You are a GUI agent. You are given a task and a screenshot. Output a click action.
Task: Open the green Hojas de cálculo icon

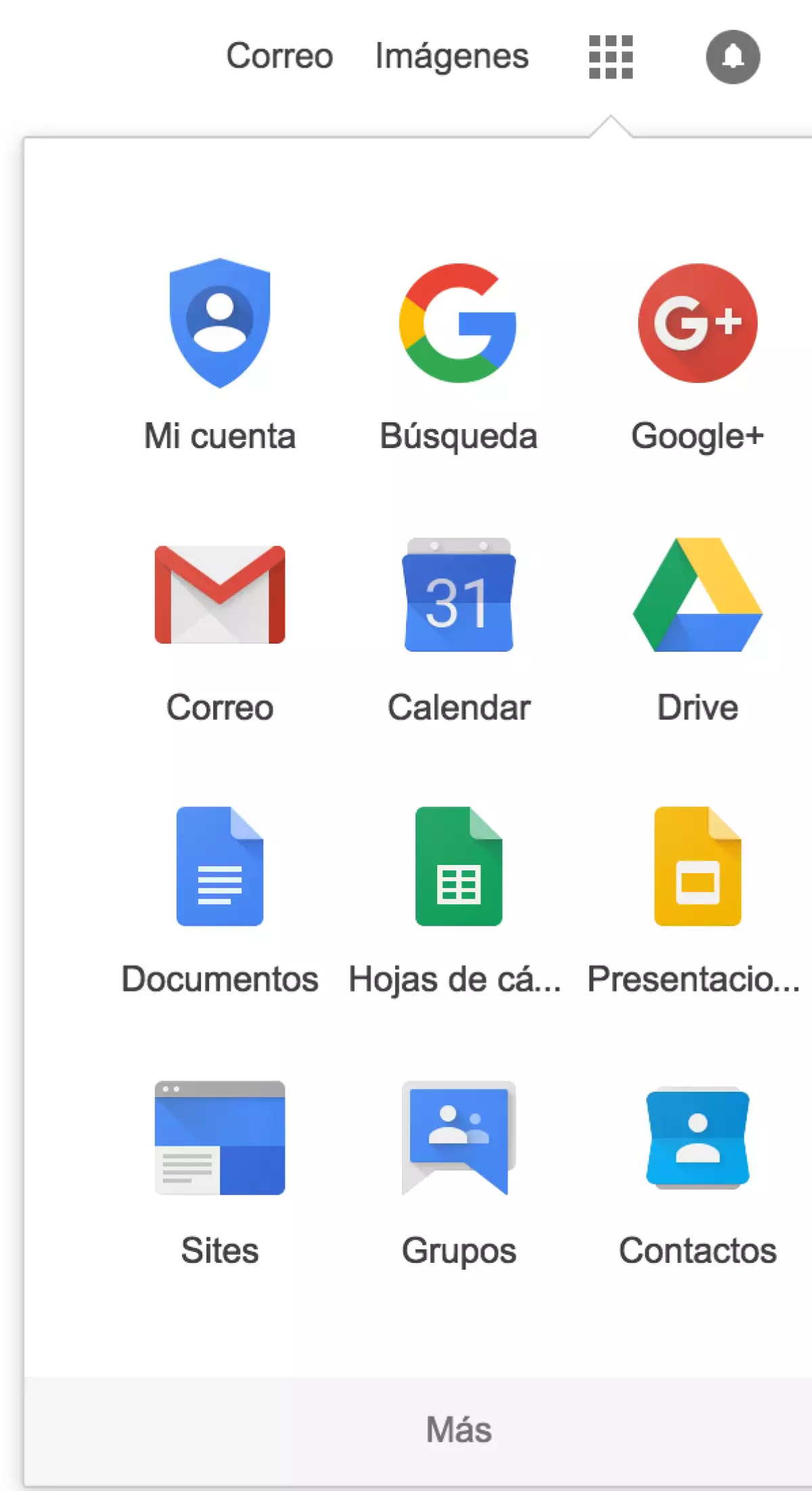458,866
